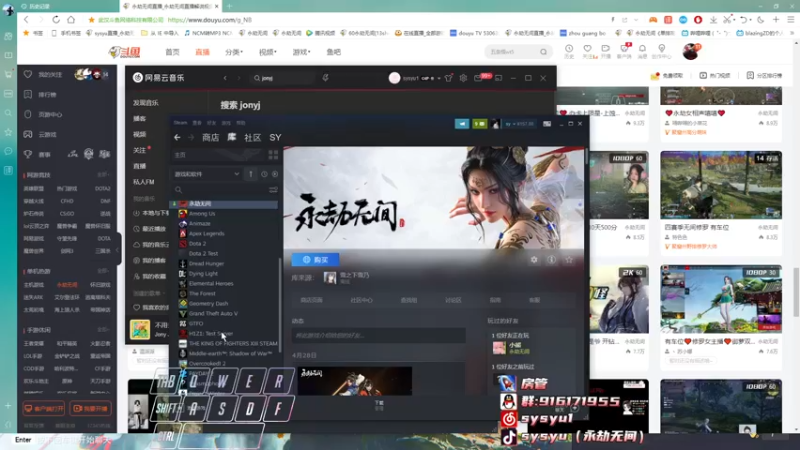Open Douyu 排行榜 sidebar link

click(x=47, y=94)
